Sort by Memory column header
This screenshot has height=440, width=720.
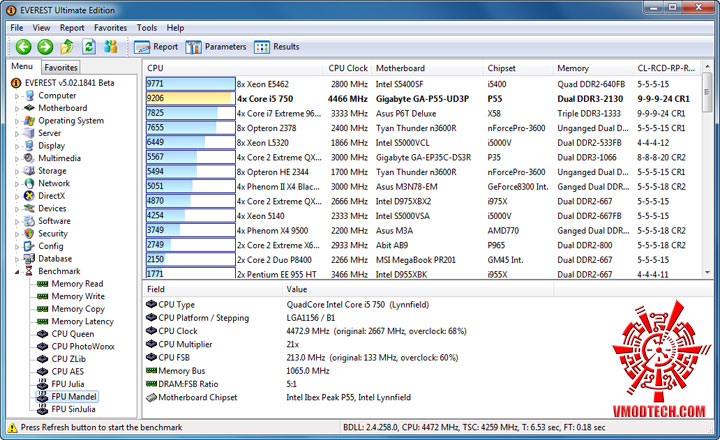click(x=593, y=68)
